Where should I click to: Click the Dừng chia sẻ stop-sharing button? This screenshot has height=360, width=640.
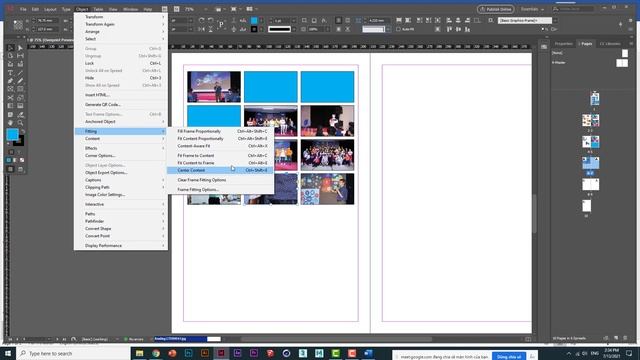tap(509, 357)
